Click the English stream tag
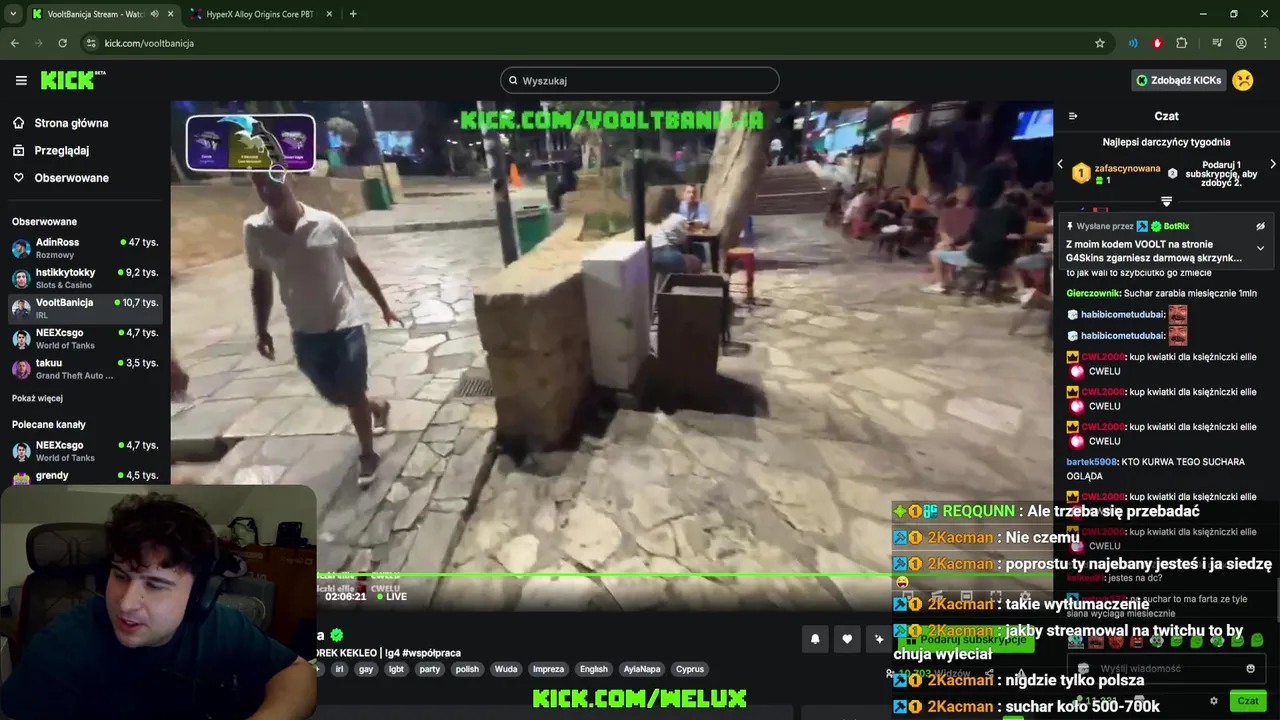The width and height of the screenshot is (1280, 720). point(594,669)
